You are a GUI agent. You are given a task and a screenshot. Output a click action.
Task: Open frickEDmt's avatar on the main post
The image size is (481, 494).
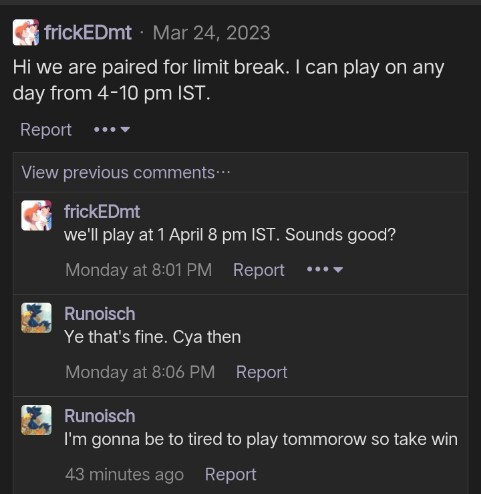click(x=26, y=32)
